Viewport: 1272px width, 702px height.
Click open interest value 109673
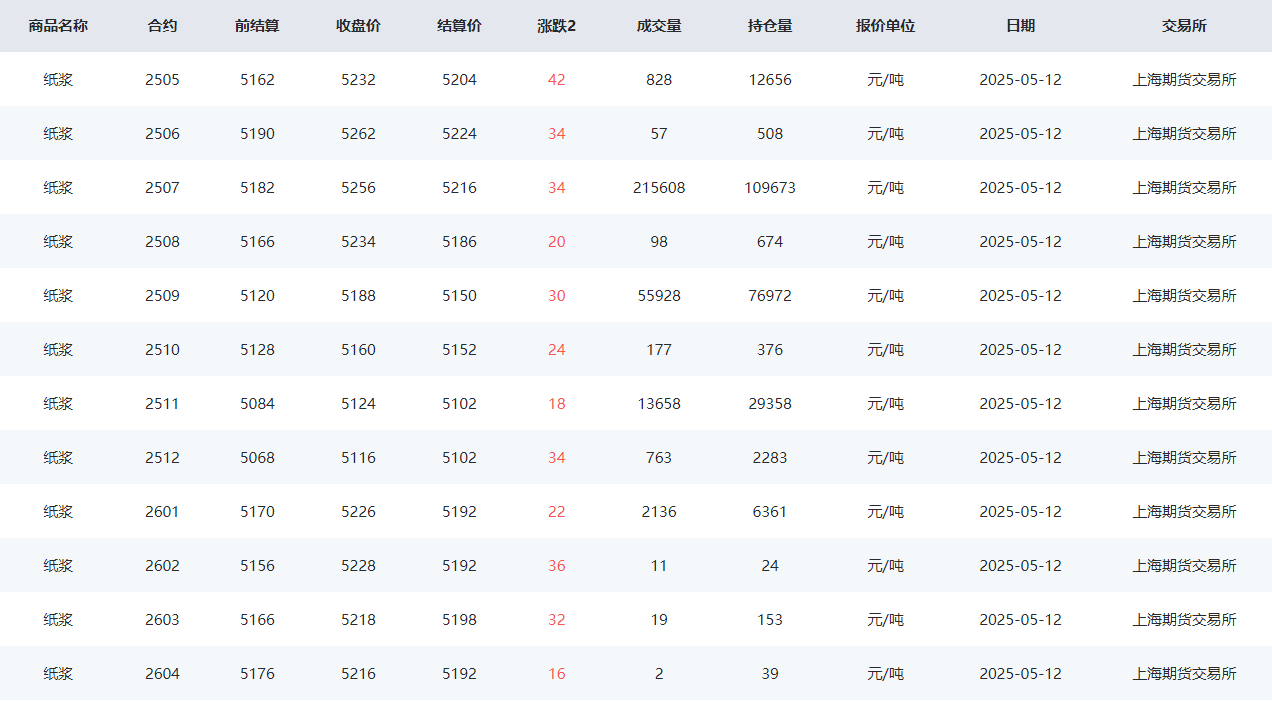coord(770,188)
